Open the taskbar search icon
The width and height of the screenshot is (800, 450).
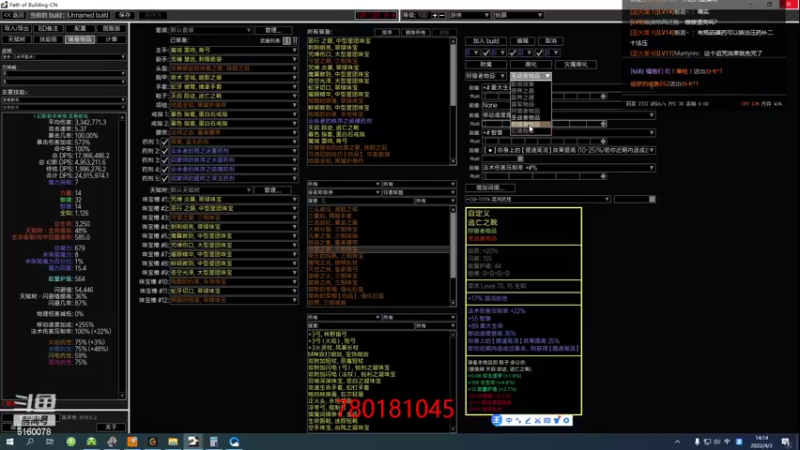[x=30, y=441]
